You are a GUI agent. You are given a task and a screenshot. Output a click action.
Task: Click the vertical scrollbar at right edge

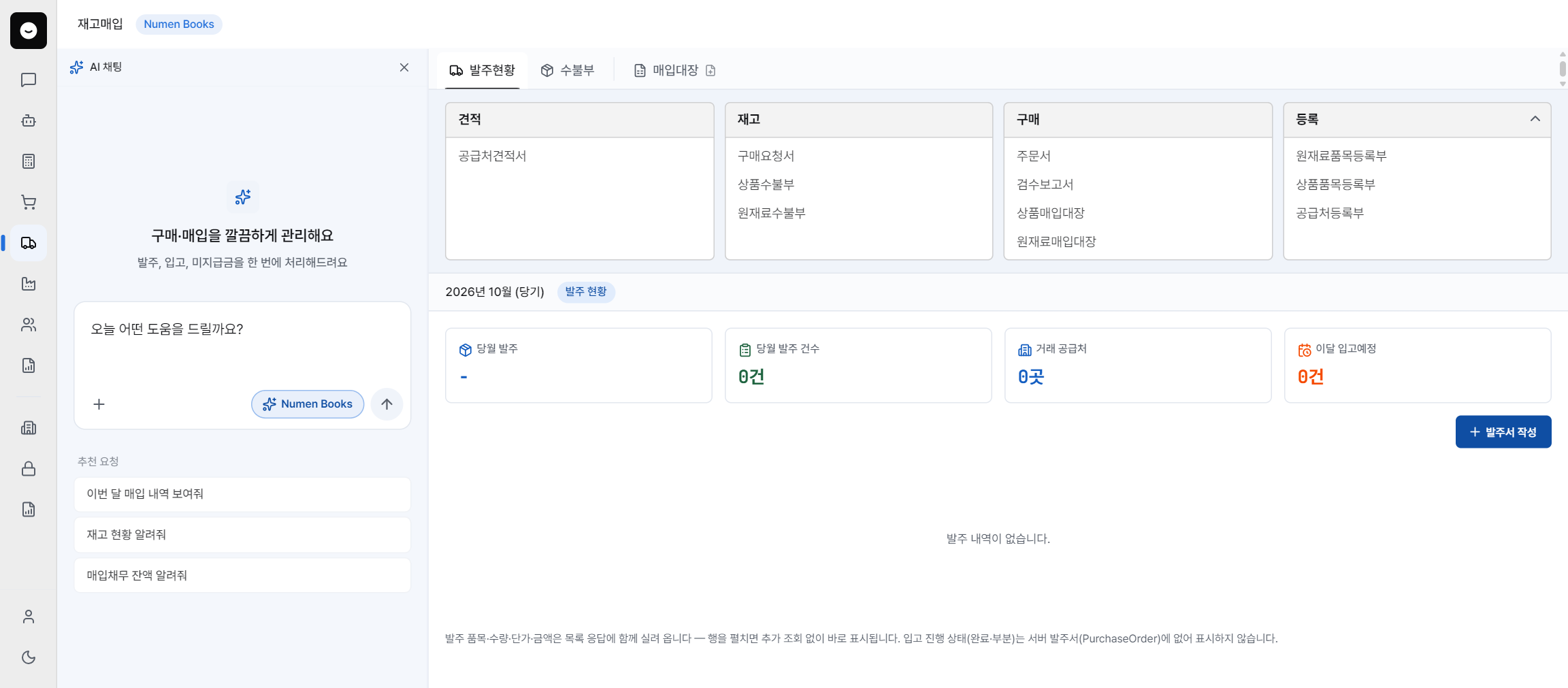coord(1563,69)
